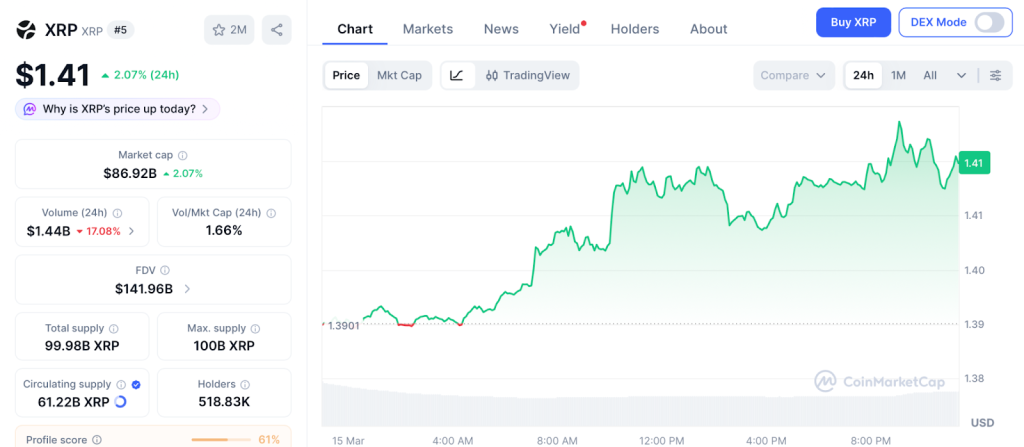Select the line chart icon
Image resolution: width=1024 pixels, height=447 pixels.
pyautogui.click(x=457, y=75)
